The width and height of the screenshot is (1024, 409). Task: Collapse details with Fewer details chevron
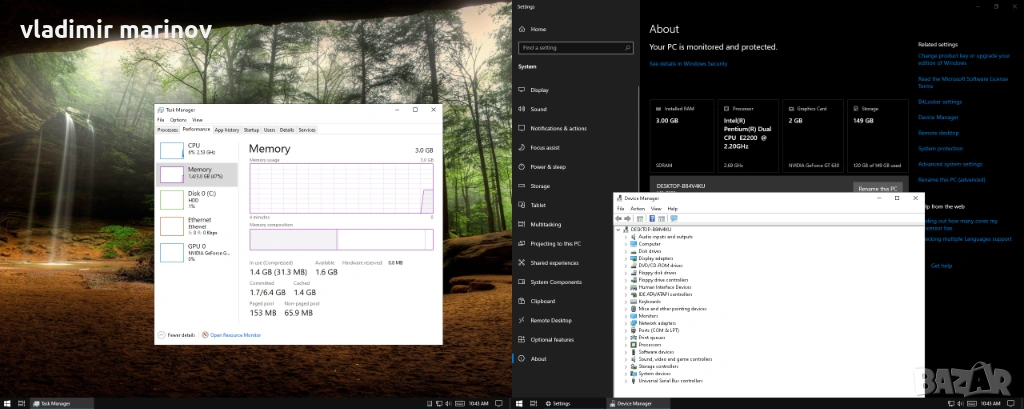pos(162,335)
